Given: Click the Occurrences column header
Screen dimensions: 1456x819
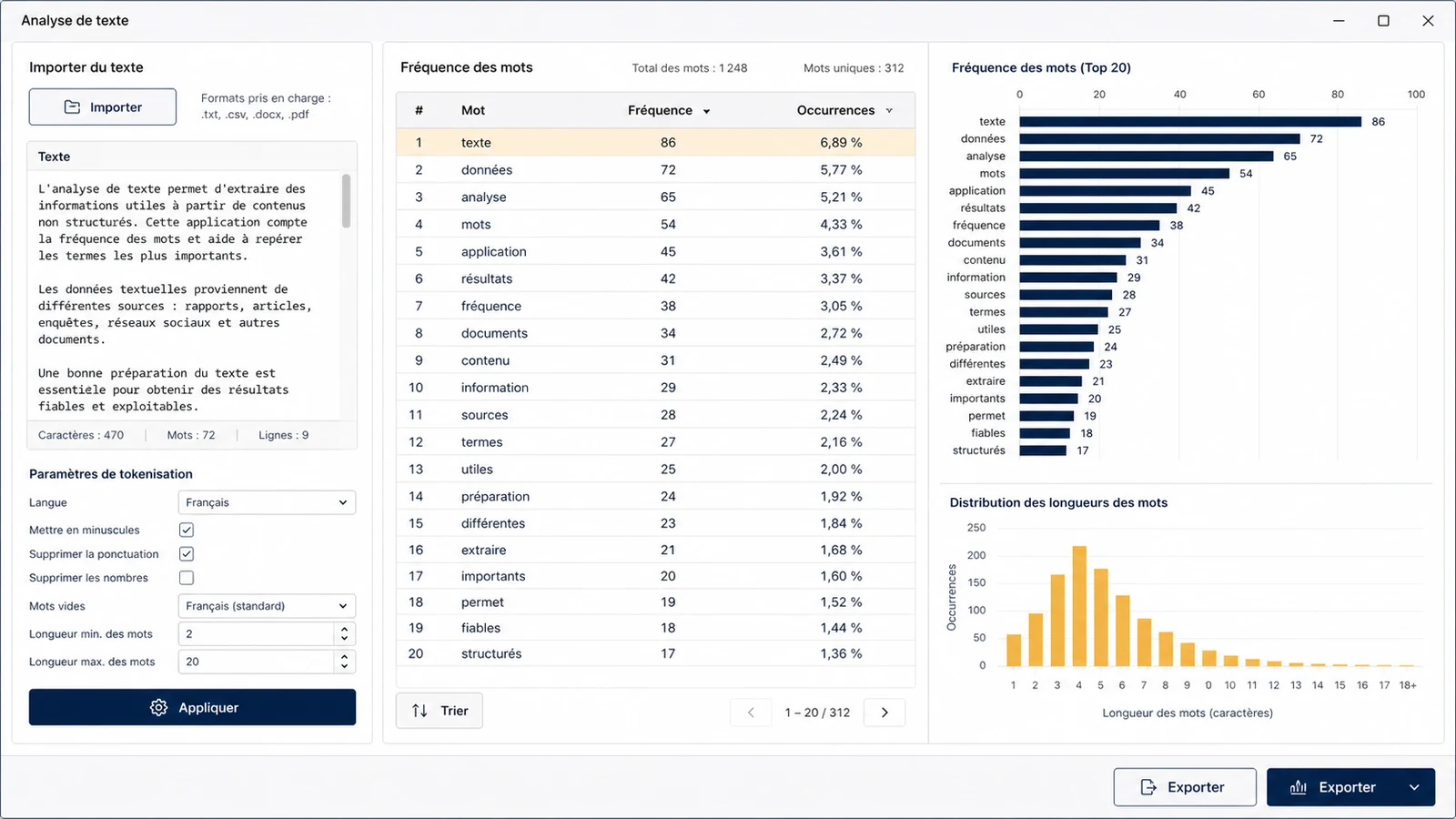Looking at the screenshot, I should 835,110.
